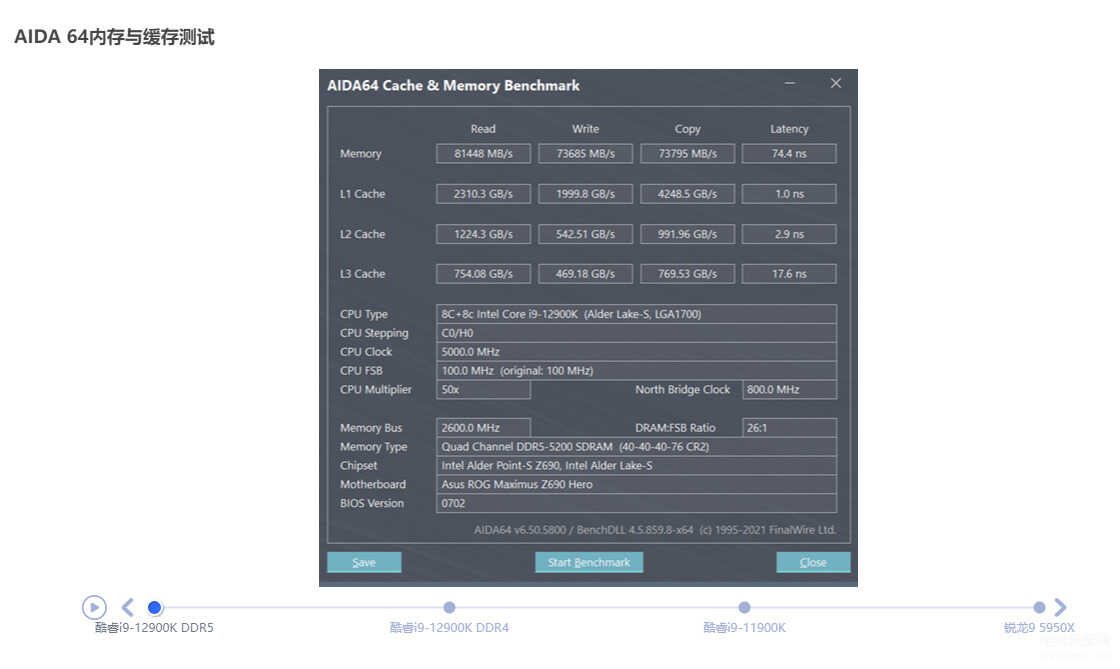
Task: Jump to 酷睿i9-12900K DDR4 timeline dot
Action: [449, 608]
